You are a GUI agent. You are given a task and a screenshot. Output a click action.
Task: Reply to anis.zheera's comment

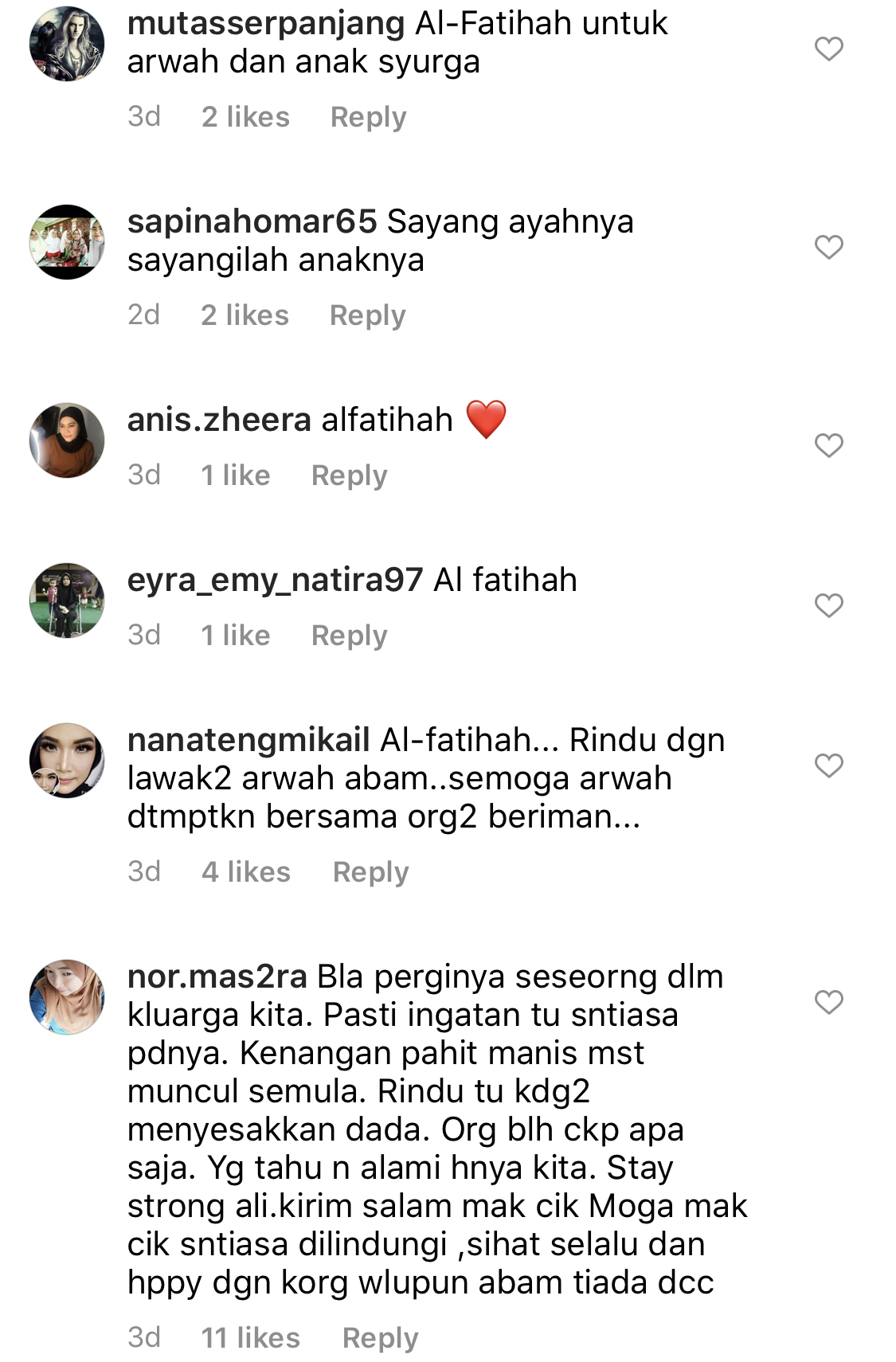(349, 476)
